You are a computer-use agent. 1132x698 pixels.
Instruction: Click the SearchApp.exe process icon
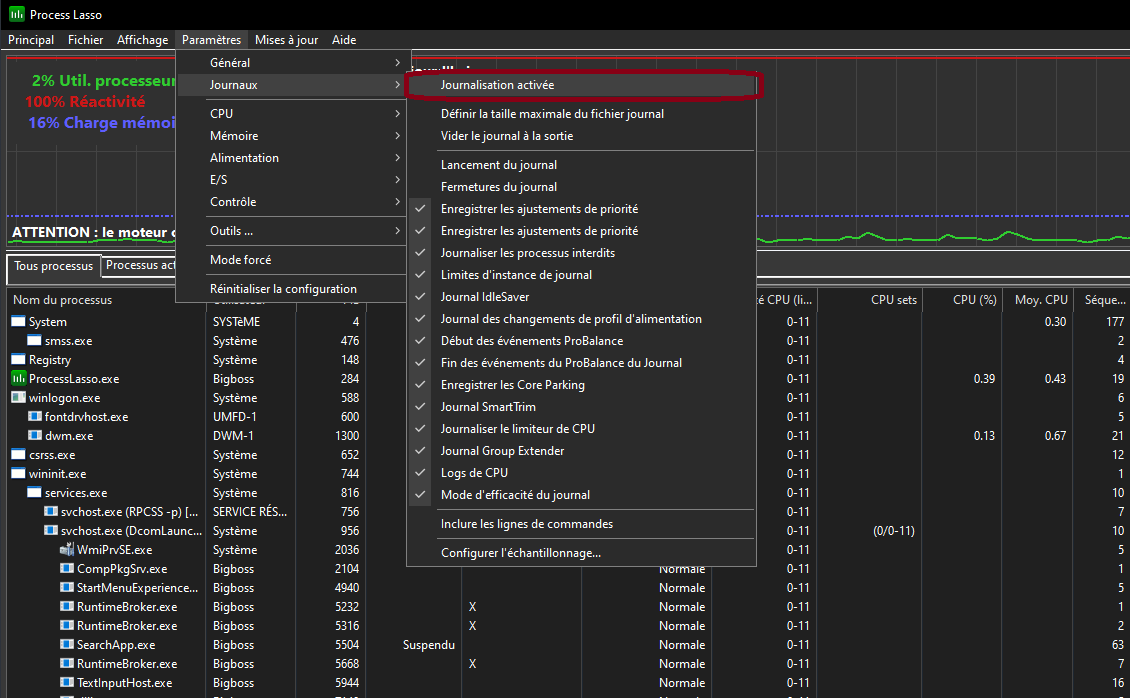(67, 645)
